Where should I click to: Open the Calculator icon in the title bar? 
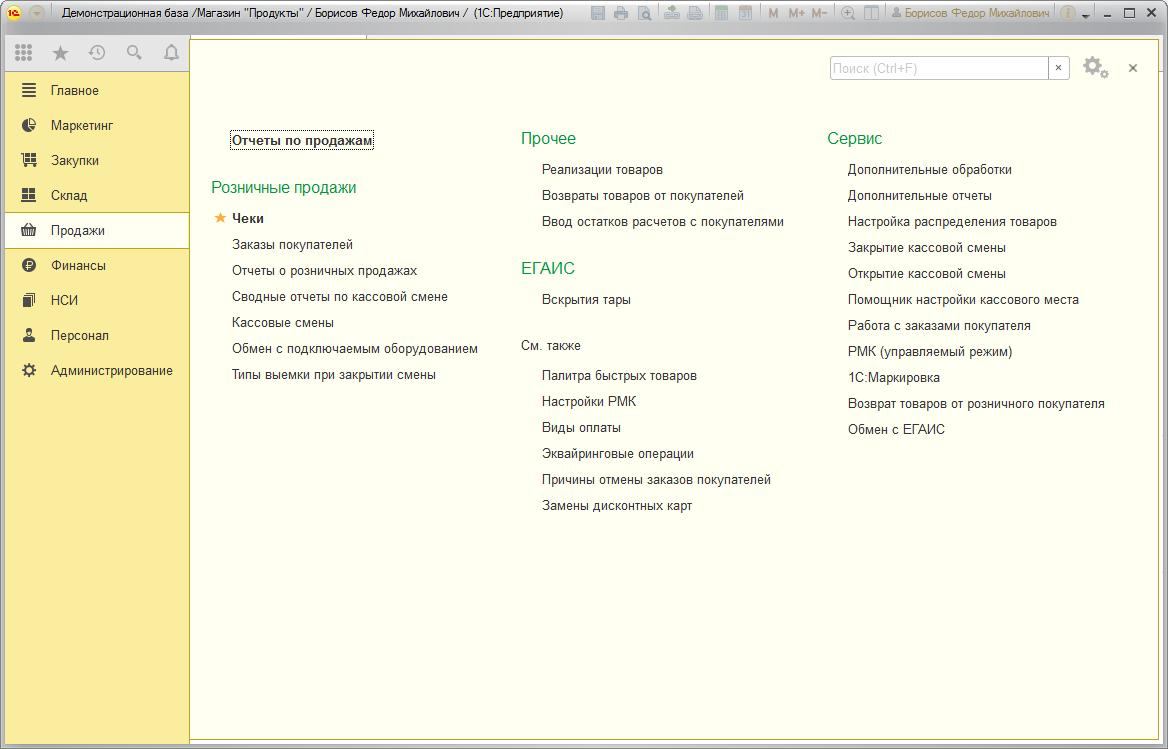(721, 13)
